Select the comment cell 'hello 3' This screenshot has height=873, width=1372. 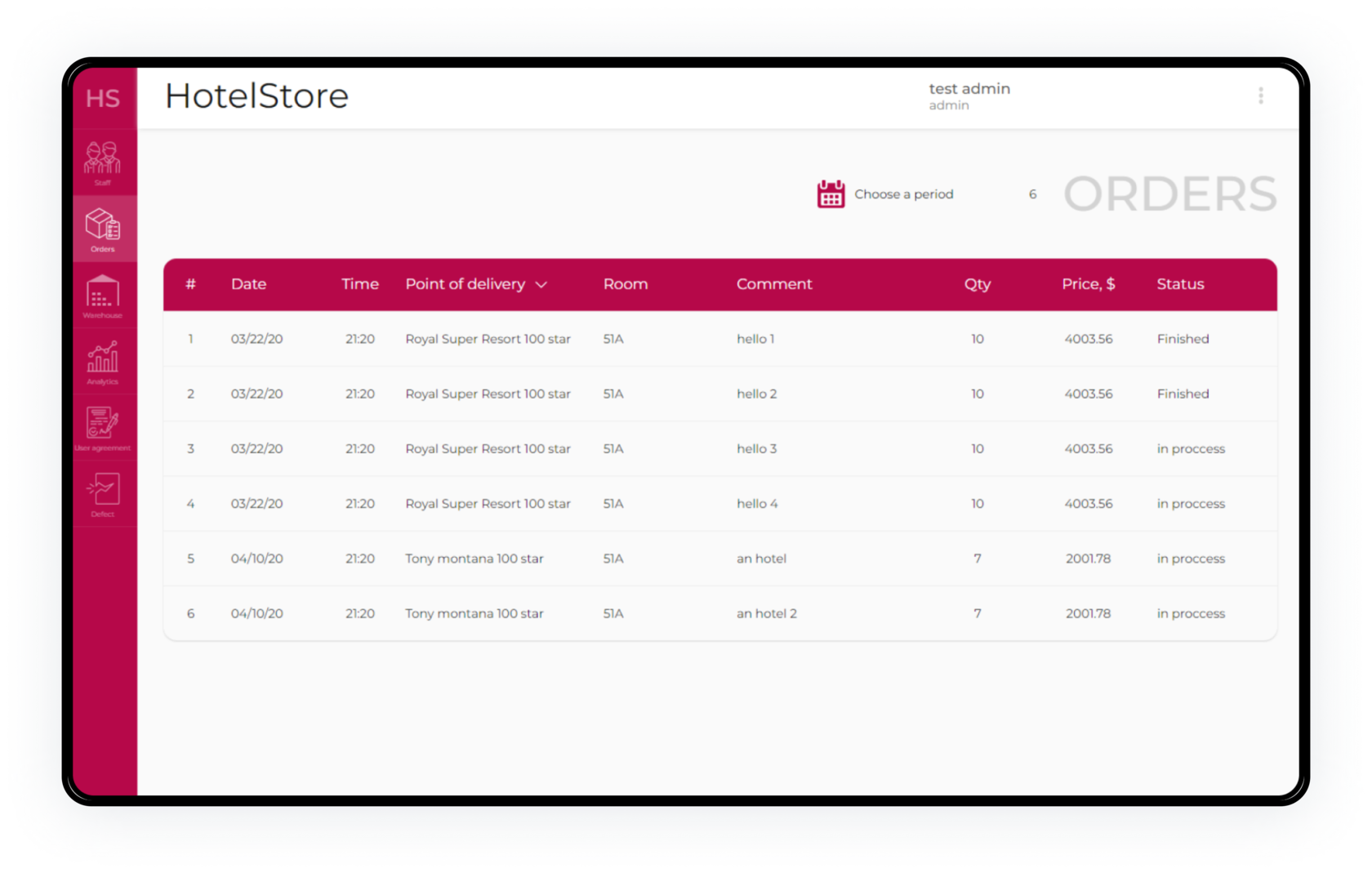[757, 448]
